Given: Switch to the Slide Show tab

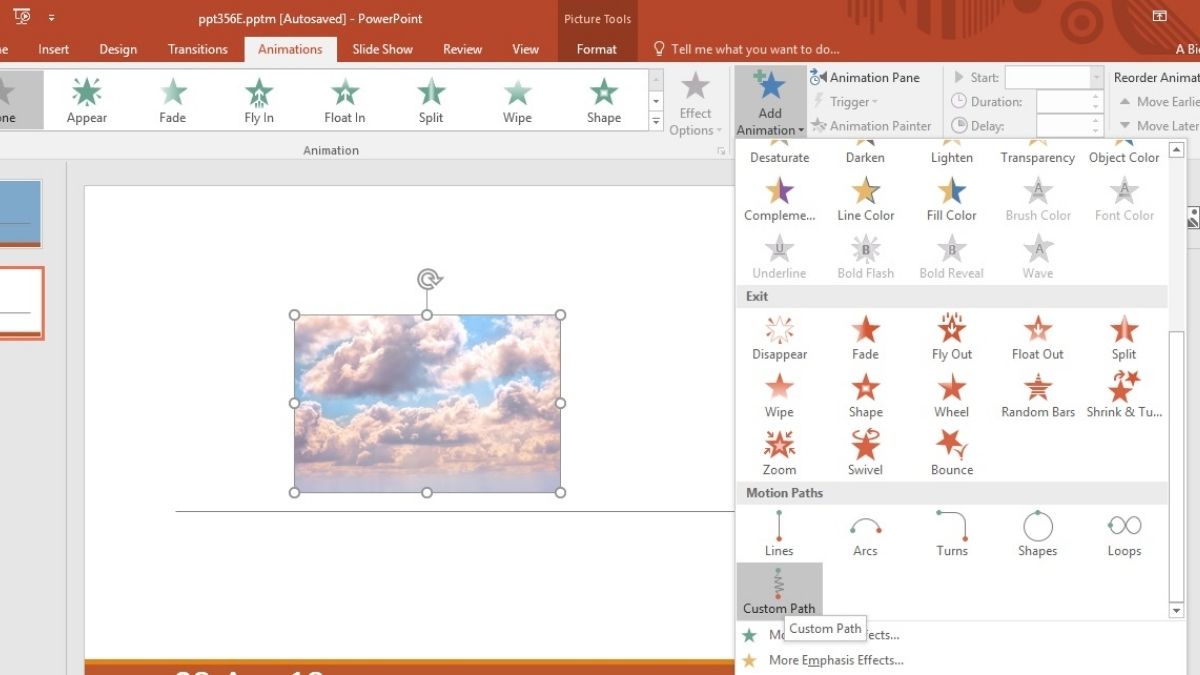Looking at the screenshot, I should point(382,48).
